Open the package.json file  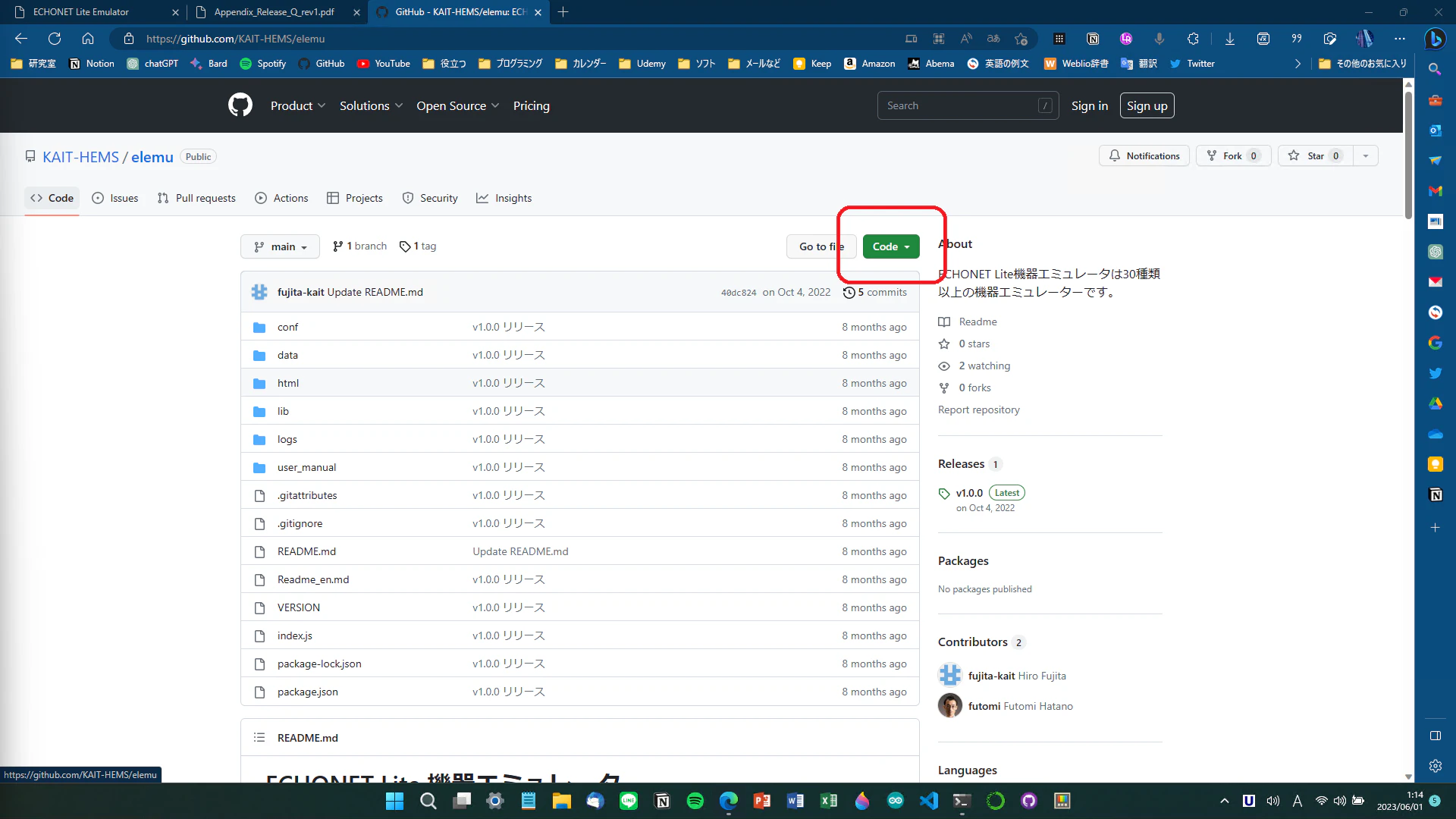click(307, 692)
